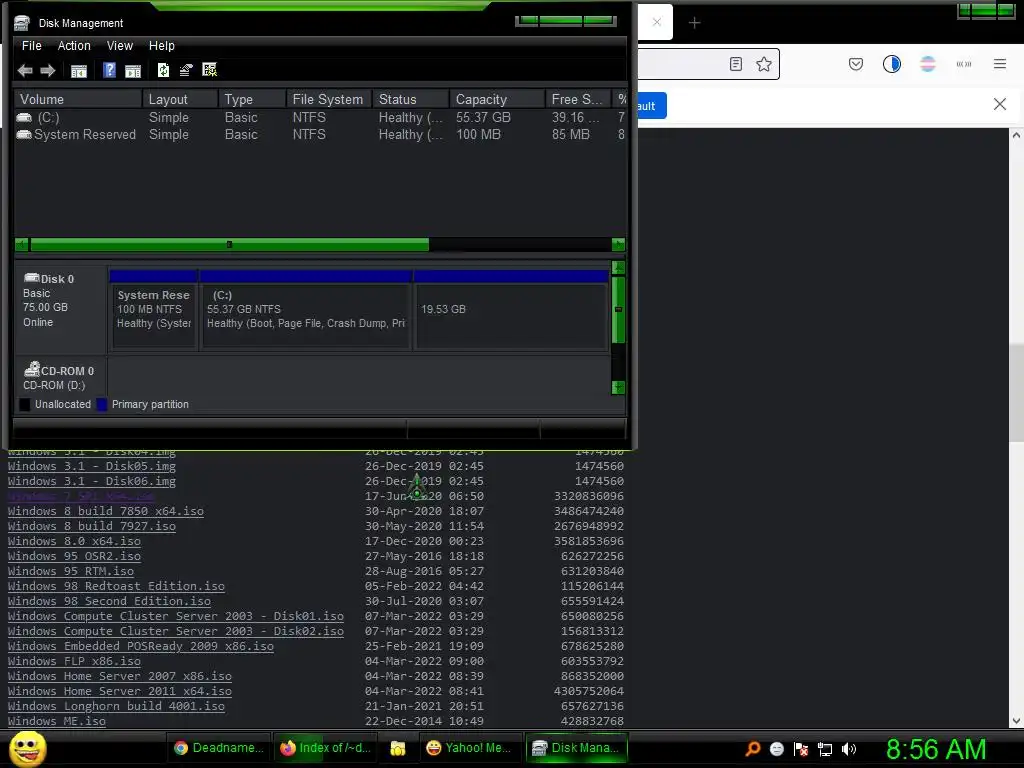Click the disk pane vertical scrollbar thumb
The height and width of the screenshot is (768, 1024).
click(x=618, y=310)
